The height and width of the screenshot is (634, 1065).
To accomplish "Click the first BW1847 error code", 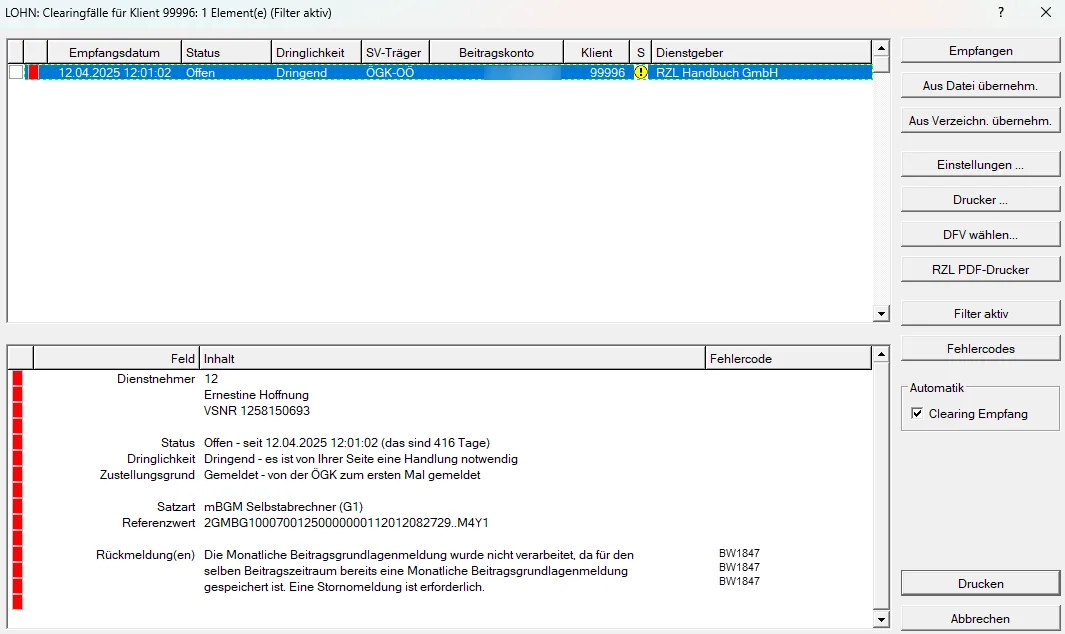I will (x=739, y=553).
